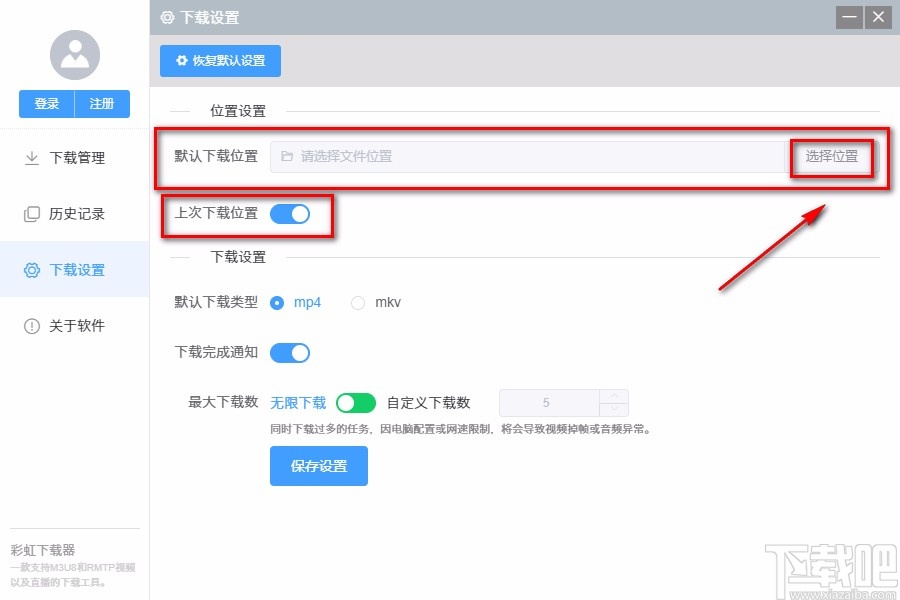Select the mkv download format
The width and height of the screenshot is (900, 600).
[x=357, y=302]
